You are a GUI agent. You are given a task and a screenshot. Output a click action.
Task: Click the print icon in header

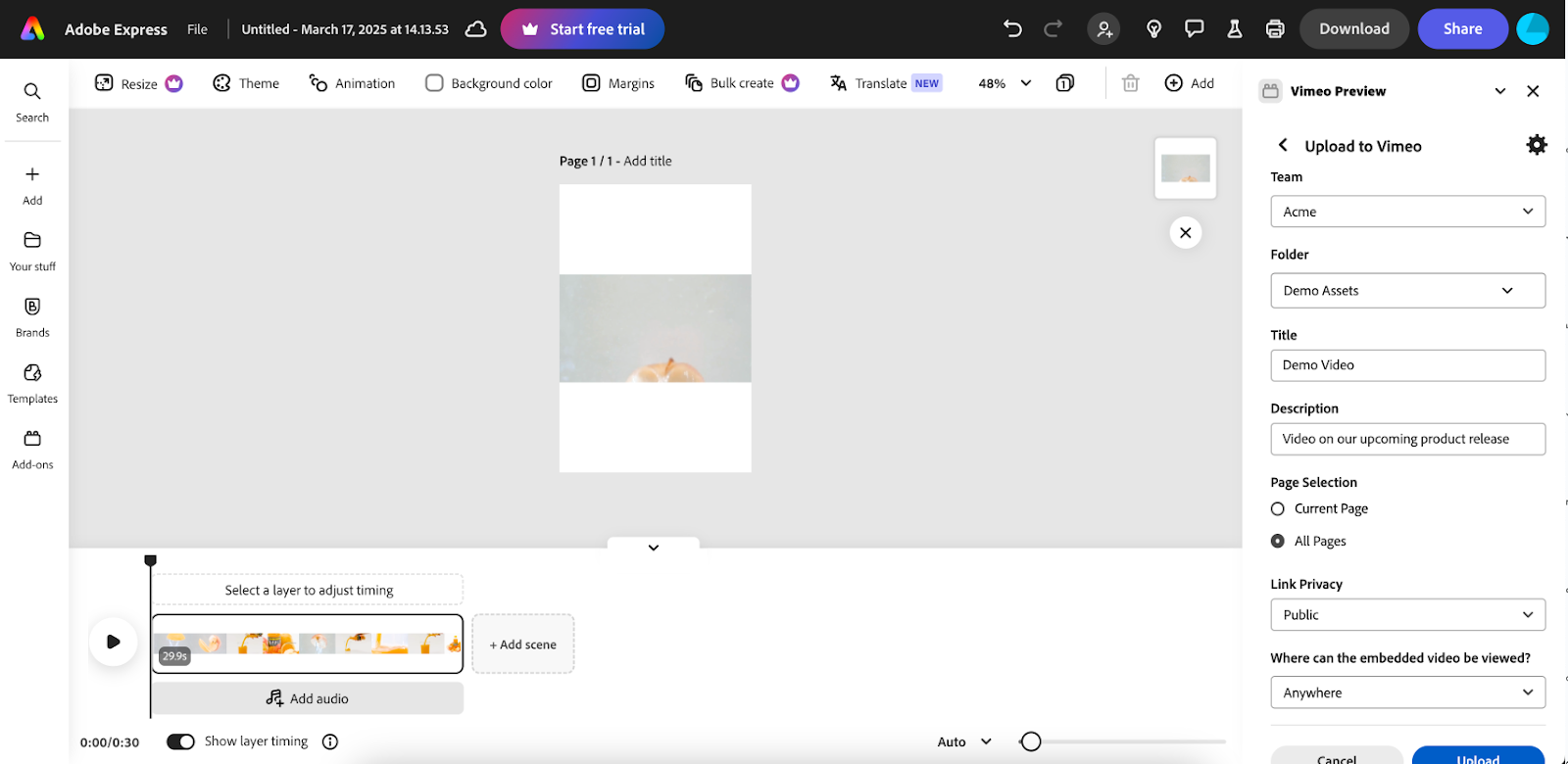point(1274,29)
